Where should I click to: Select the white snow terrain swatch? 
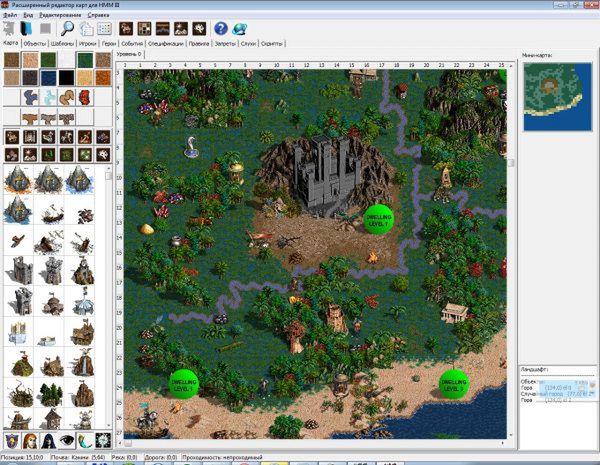click(x=67, y=60)
